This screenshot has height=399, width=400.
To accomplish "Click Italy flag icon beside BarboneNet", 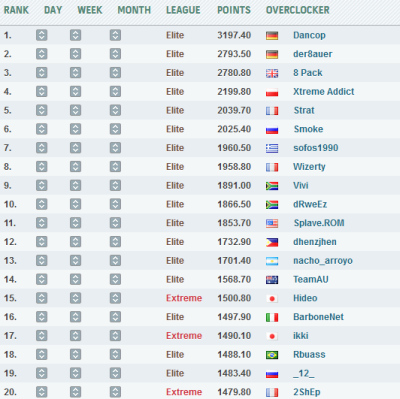I will pyautogui.click(x=272, y=317).
